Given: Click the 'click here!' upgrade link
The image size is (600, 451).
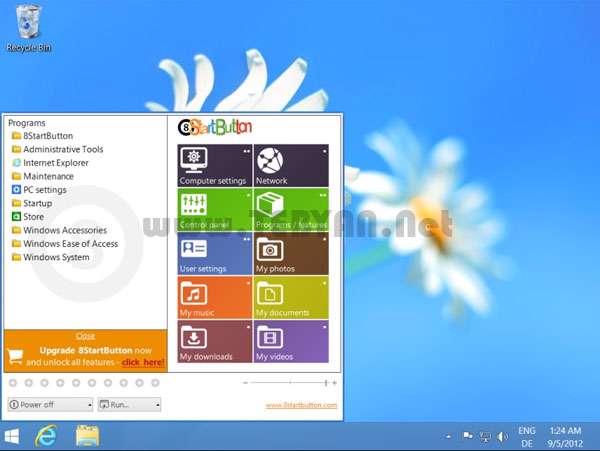Looking at the screenshot, I should pyautogui.click(x=143, y=362).
